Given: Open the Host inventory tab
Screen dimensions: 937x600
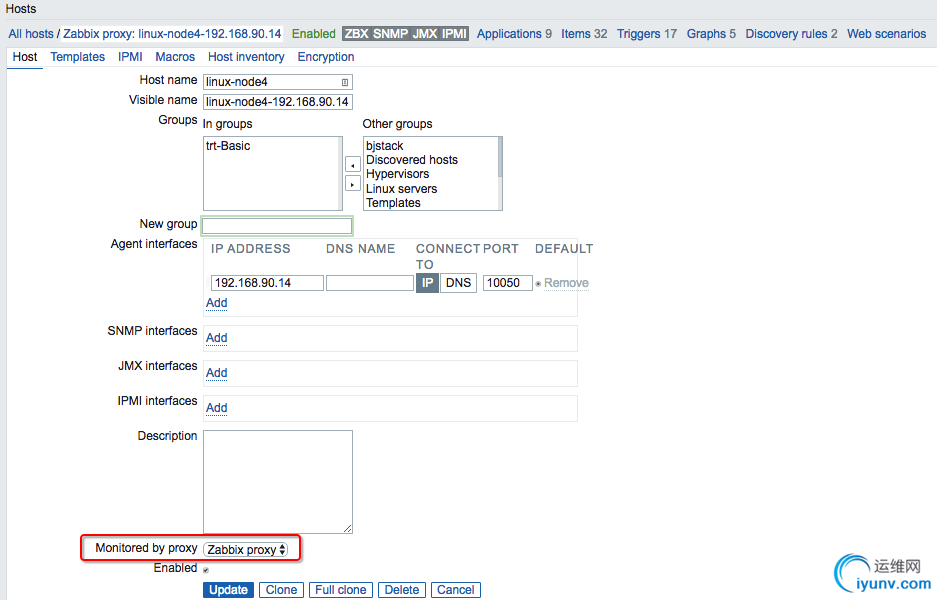Looking at the screenshot, I should pyautogui.click(x=246, y=57).
